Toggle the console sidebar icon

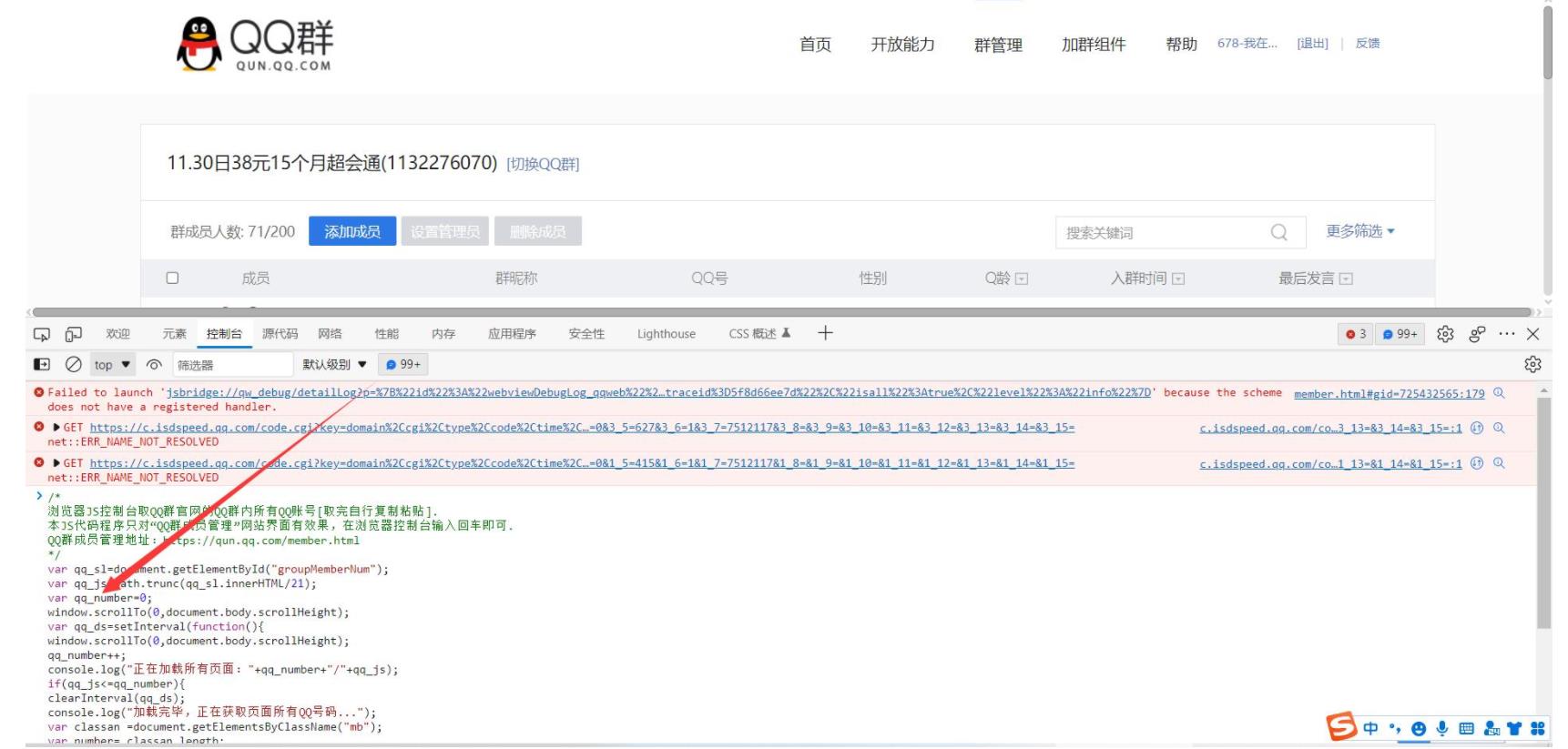tap(42, 364)
